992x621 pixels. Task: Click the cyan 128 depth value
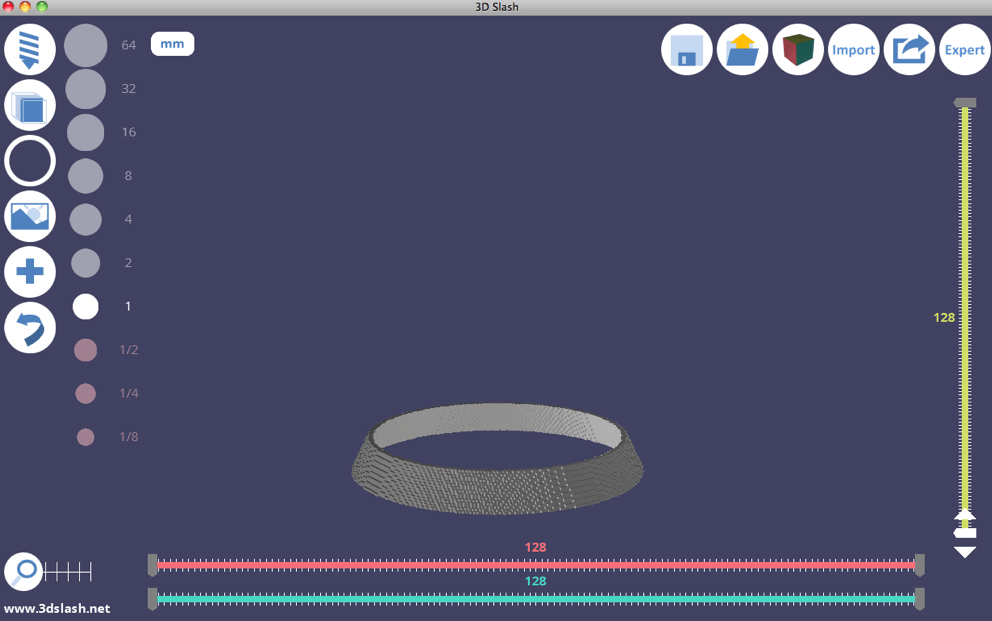coord(535,581)
